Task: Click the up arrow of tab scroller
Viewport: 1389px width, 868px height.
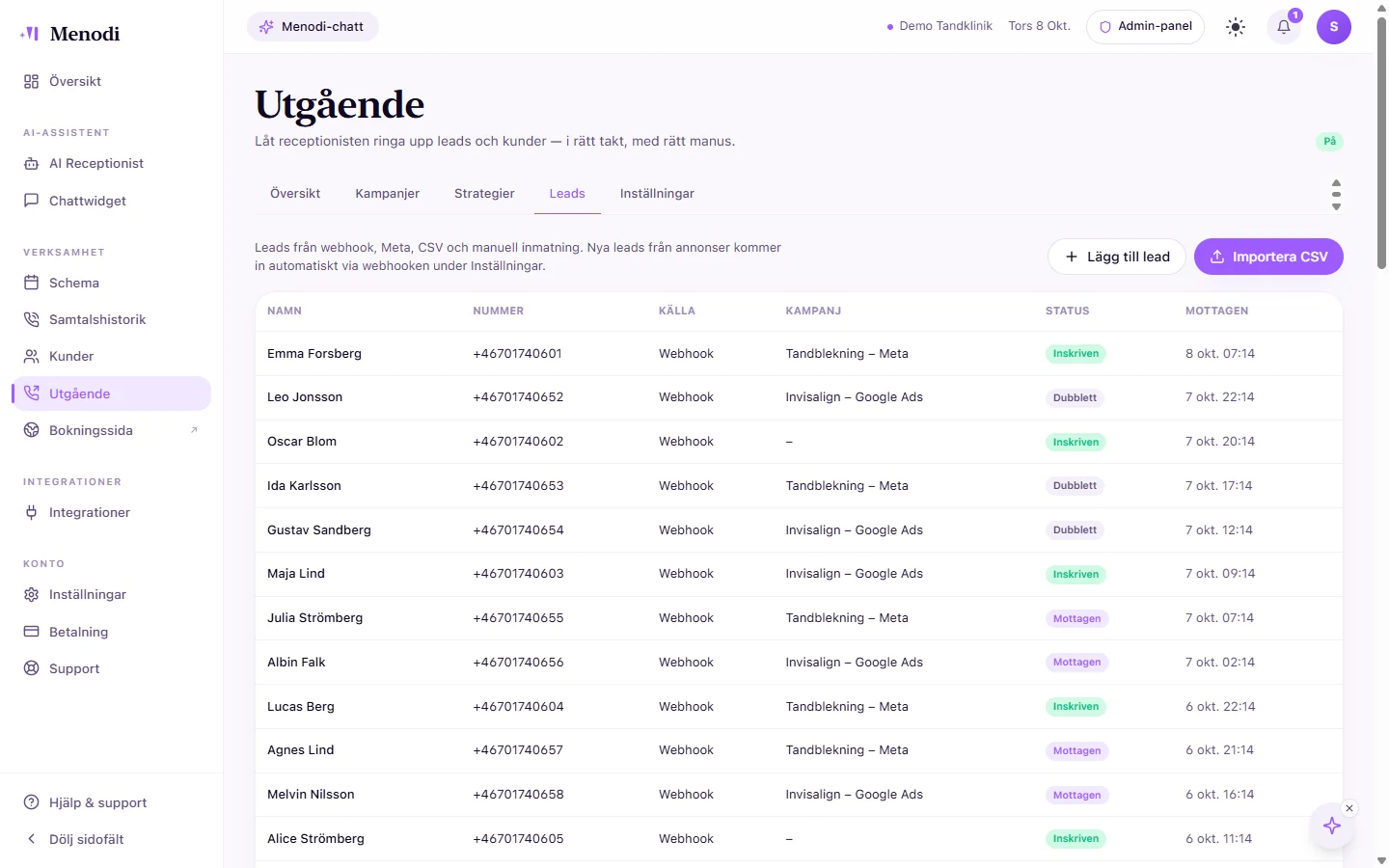Action: pyautogui.click(x=1336, y=182)
